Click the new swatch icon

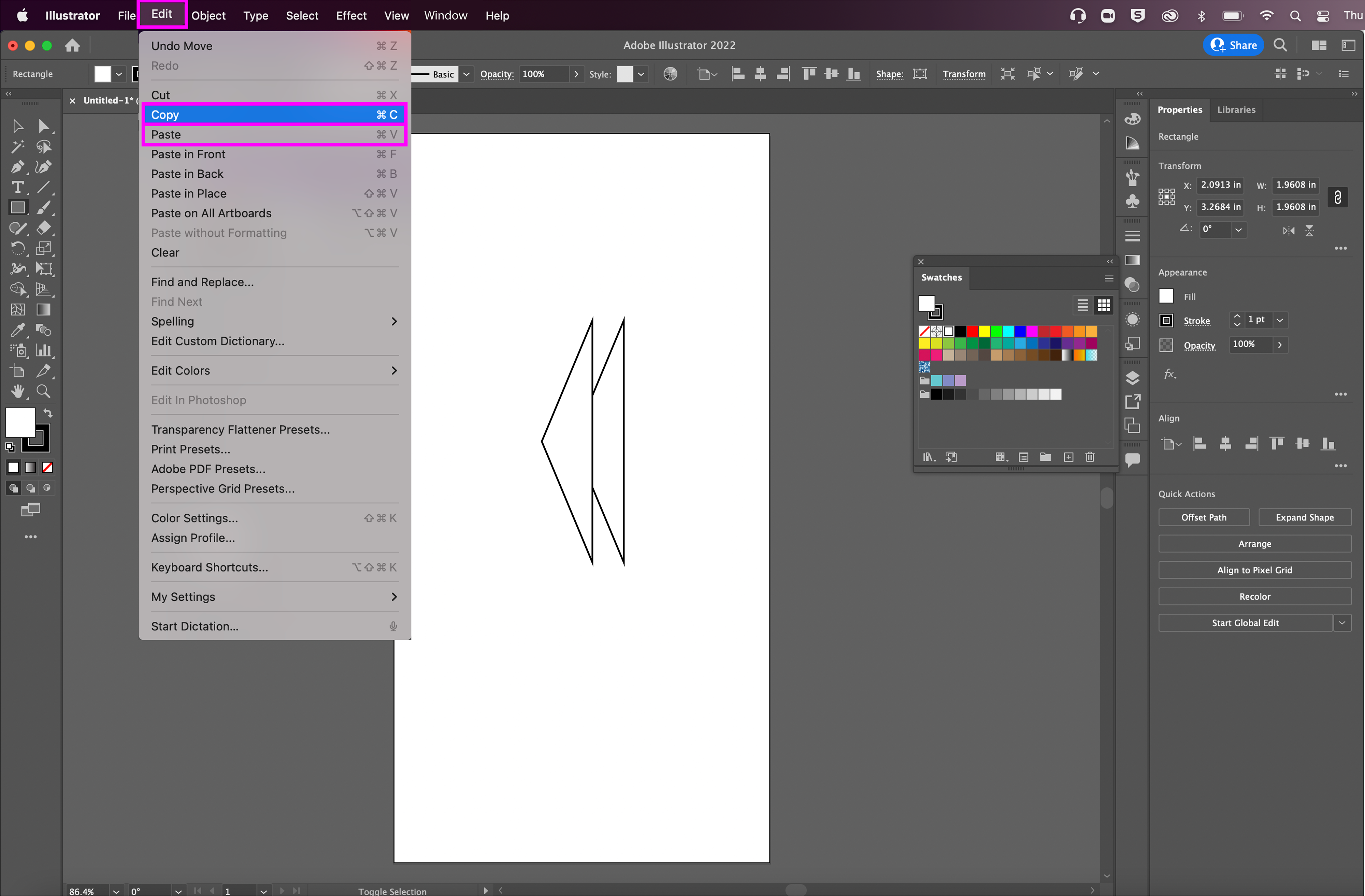click(x=1068, y=457)
